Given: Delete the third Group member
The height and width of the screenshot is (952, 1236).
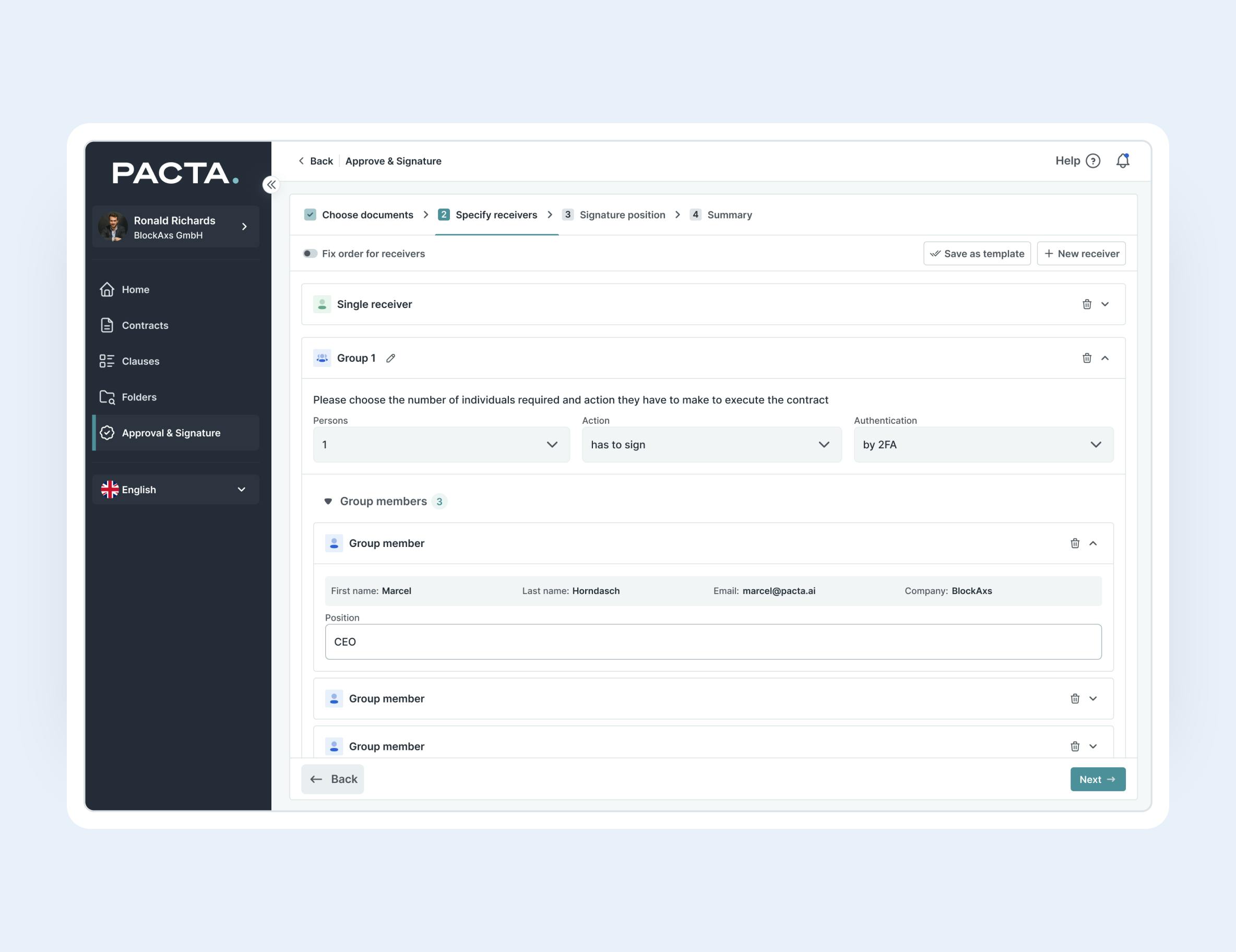Looking at the screenshot, I should pos(1075,746).
